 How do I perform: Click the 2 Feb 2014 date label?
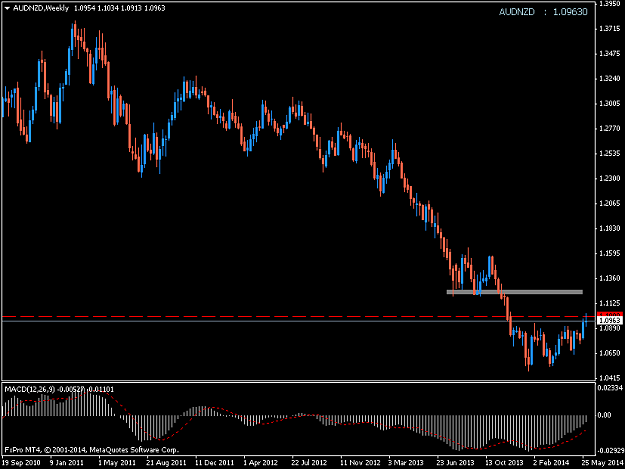pos(552,463)
